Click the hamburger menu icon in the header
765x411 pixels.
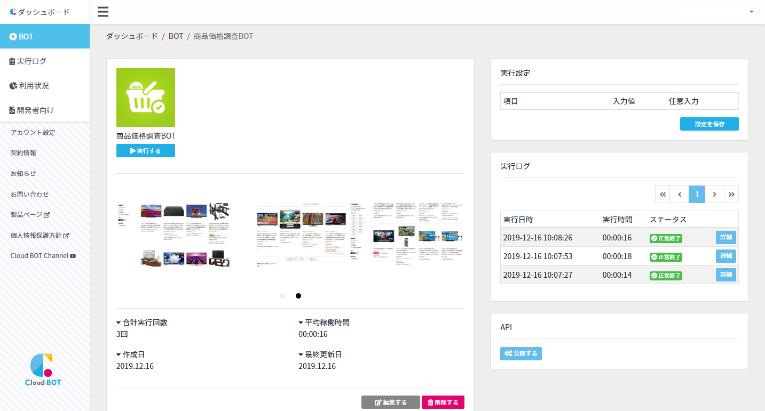(x=103, y=12)
